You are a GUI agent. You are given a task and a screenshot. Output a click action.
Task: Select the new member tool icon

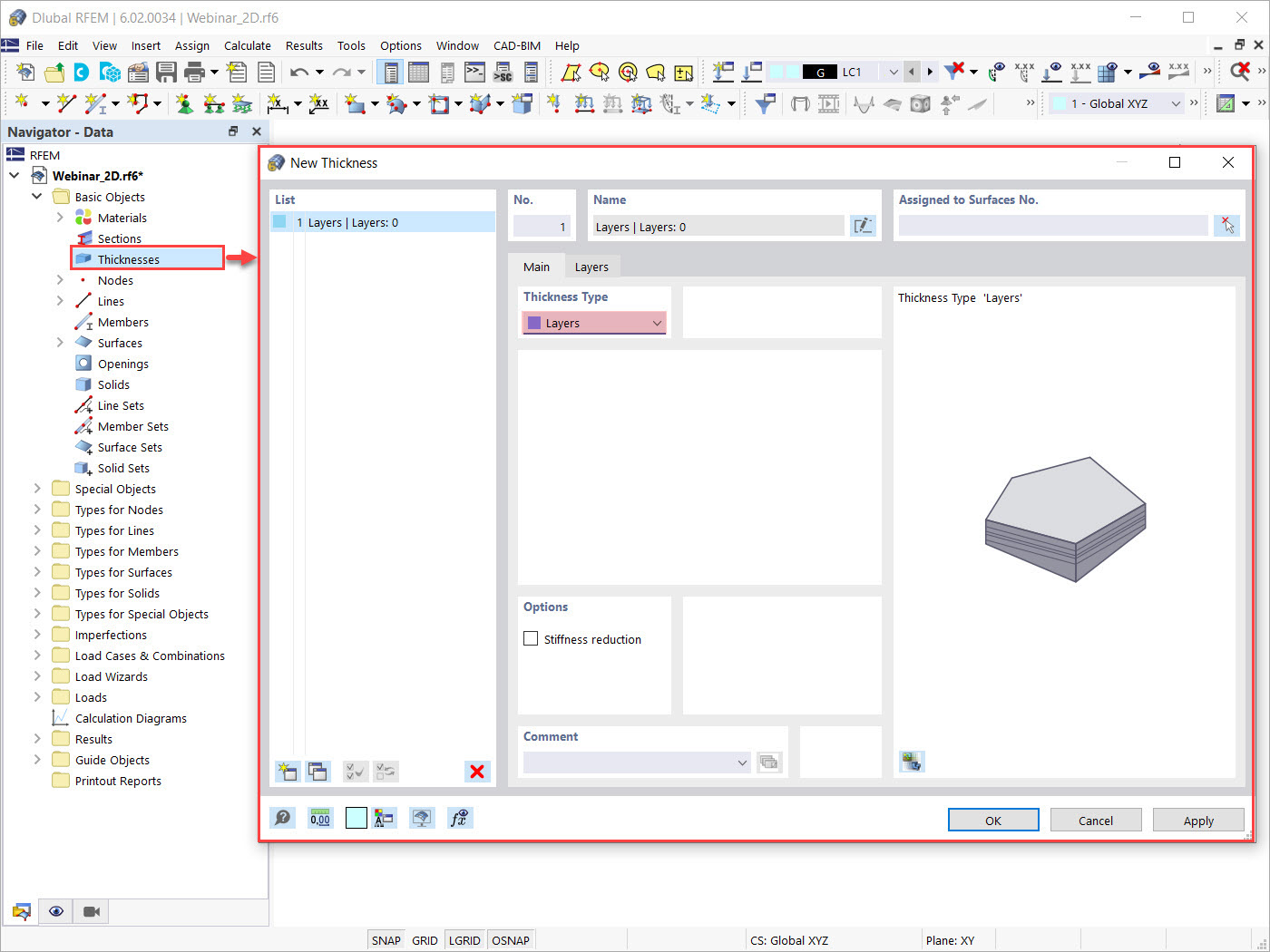point(94,103)
